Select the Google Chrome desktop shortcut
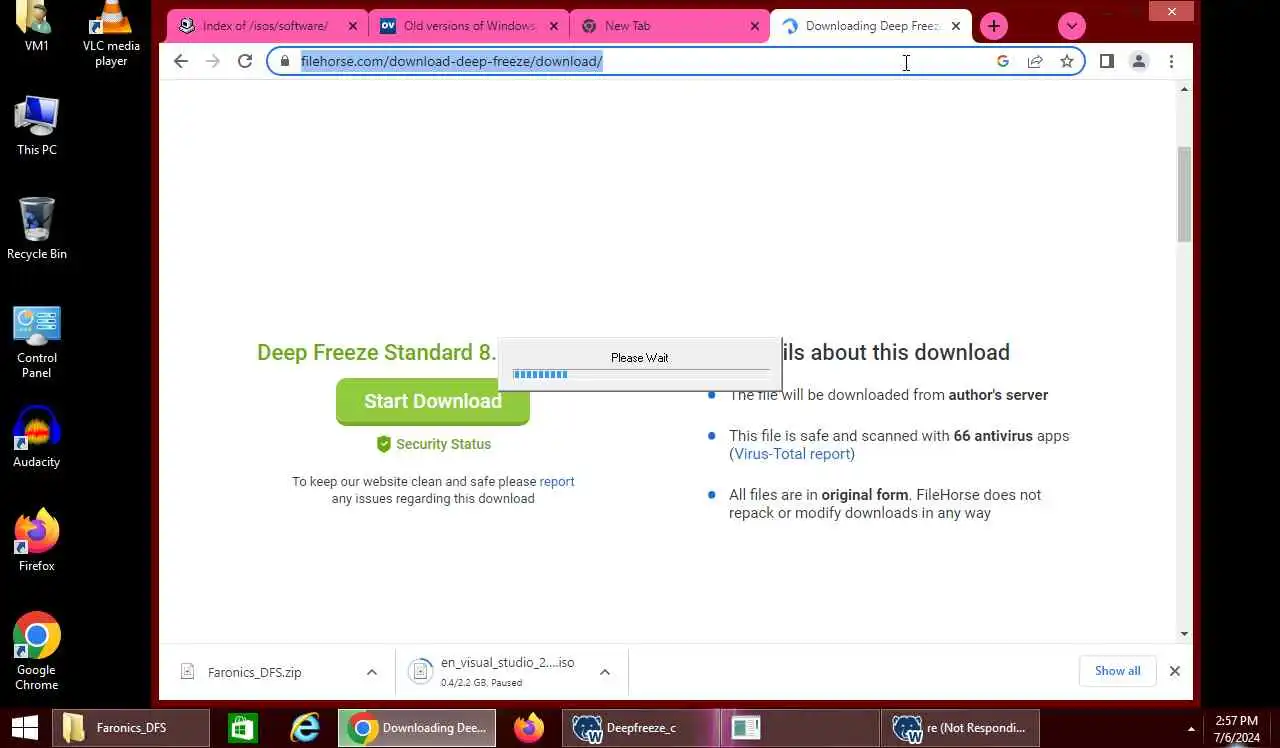1280x748 pixels. coord(37,652)
